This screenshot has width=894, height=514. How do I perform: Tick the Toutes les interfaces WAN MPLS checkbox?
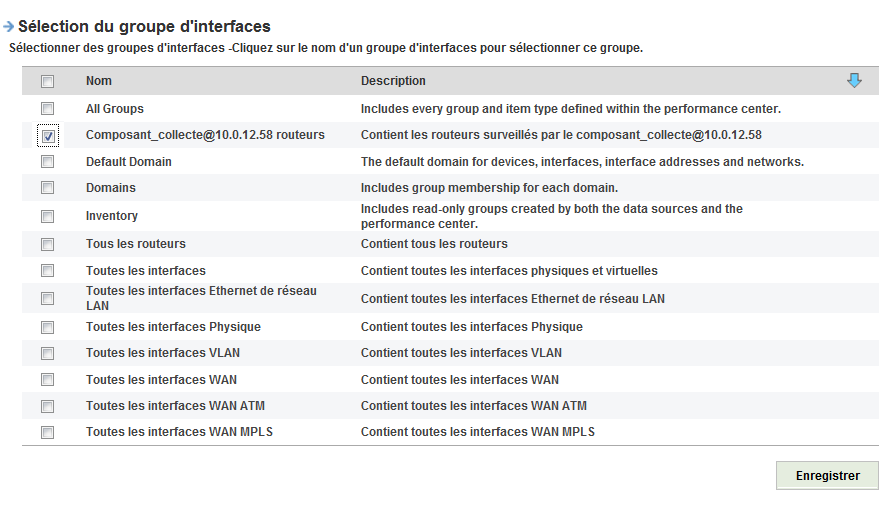click(48, 433)
